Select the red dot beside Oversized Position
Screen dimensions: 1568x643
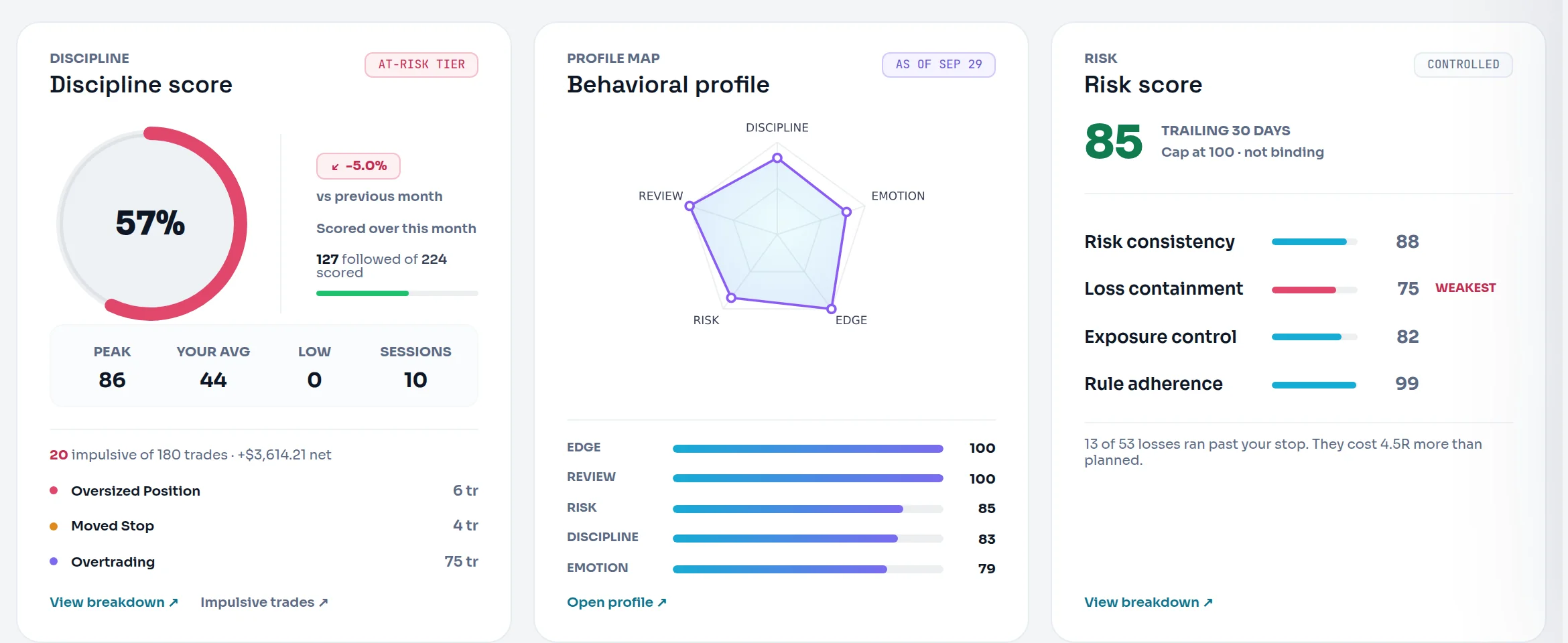click(54, 490)
